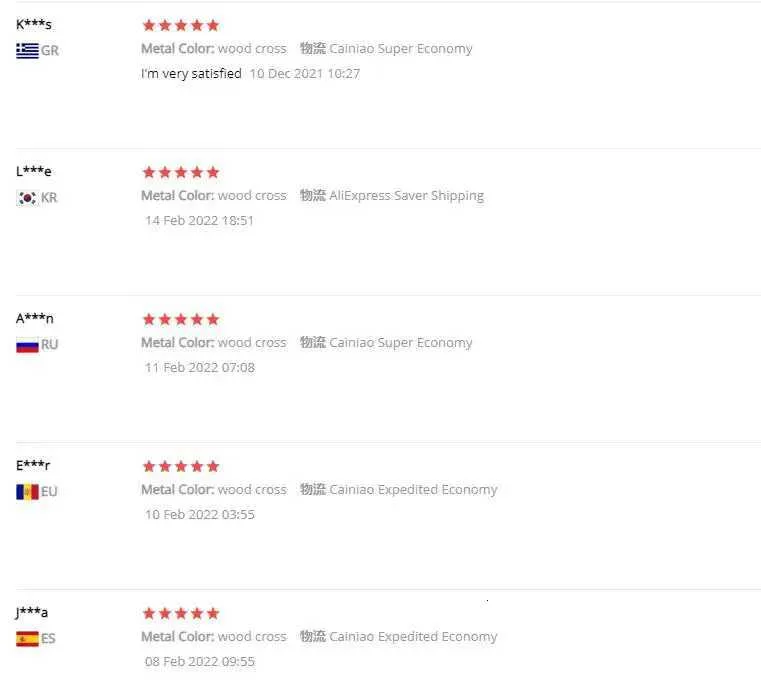
Task: Click the Russia flag icon
Action: 27,345
